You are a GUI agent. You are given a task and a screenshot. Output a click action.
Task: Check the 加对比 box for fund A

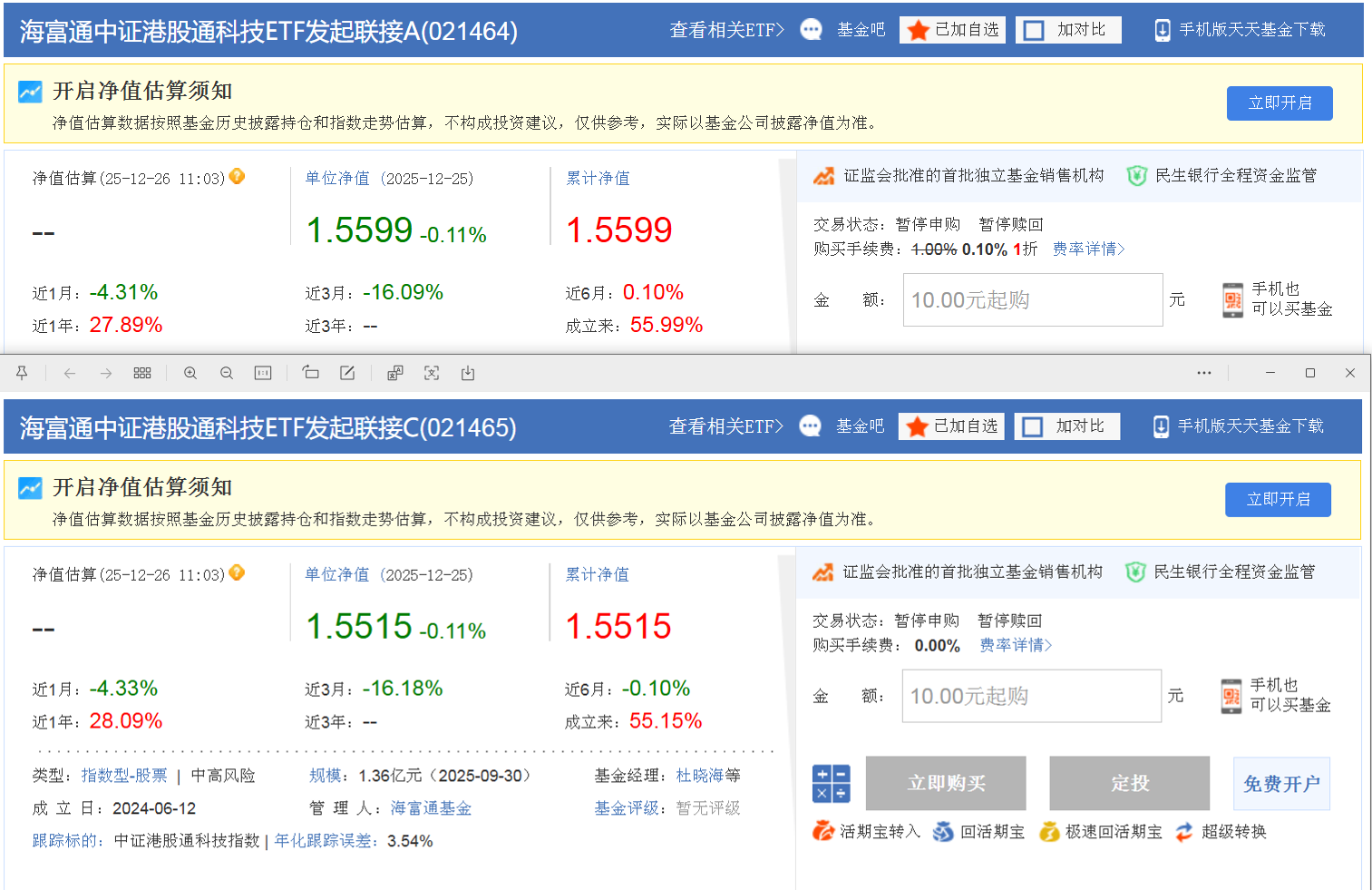[x=1034, y=30]
